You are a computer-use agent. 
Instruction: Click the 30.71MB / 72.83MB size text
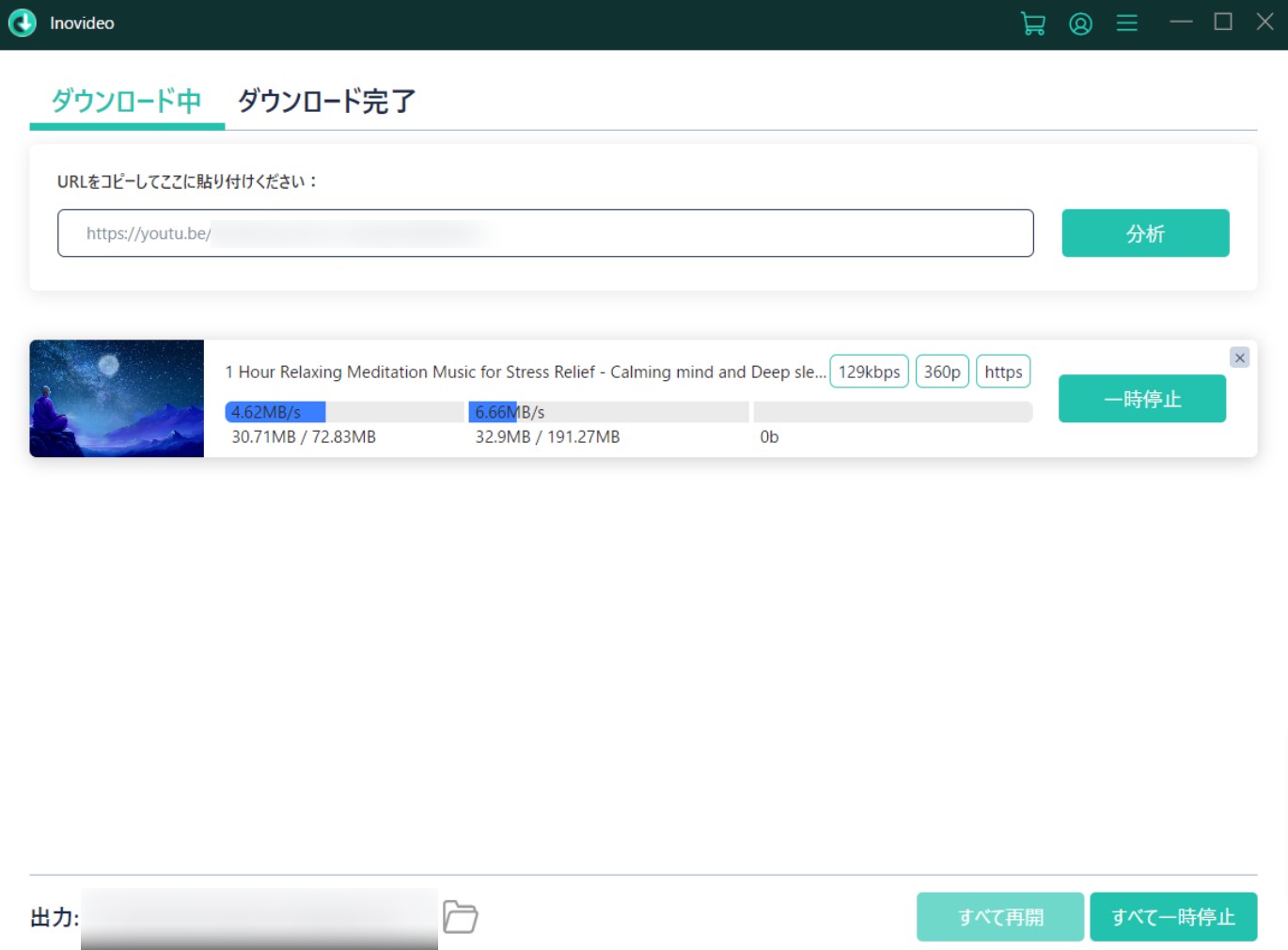[x=304, y=436]
